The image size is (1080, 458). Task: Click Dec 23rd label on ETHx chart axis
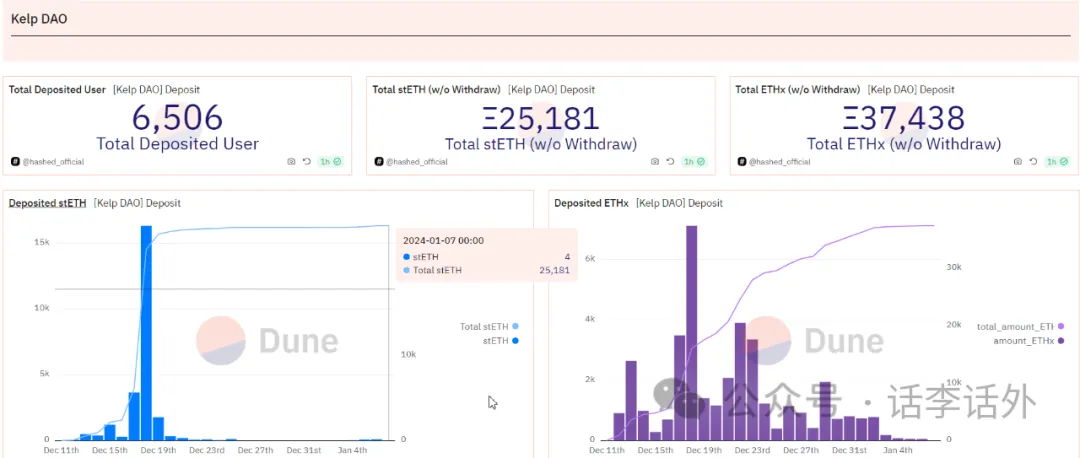(x=752, y=450)
